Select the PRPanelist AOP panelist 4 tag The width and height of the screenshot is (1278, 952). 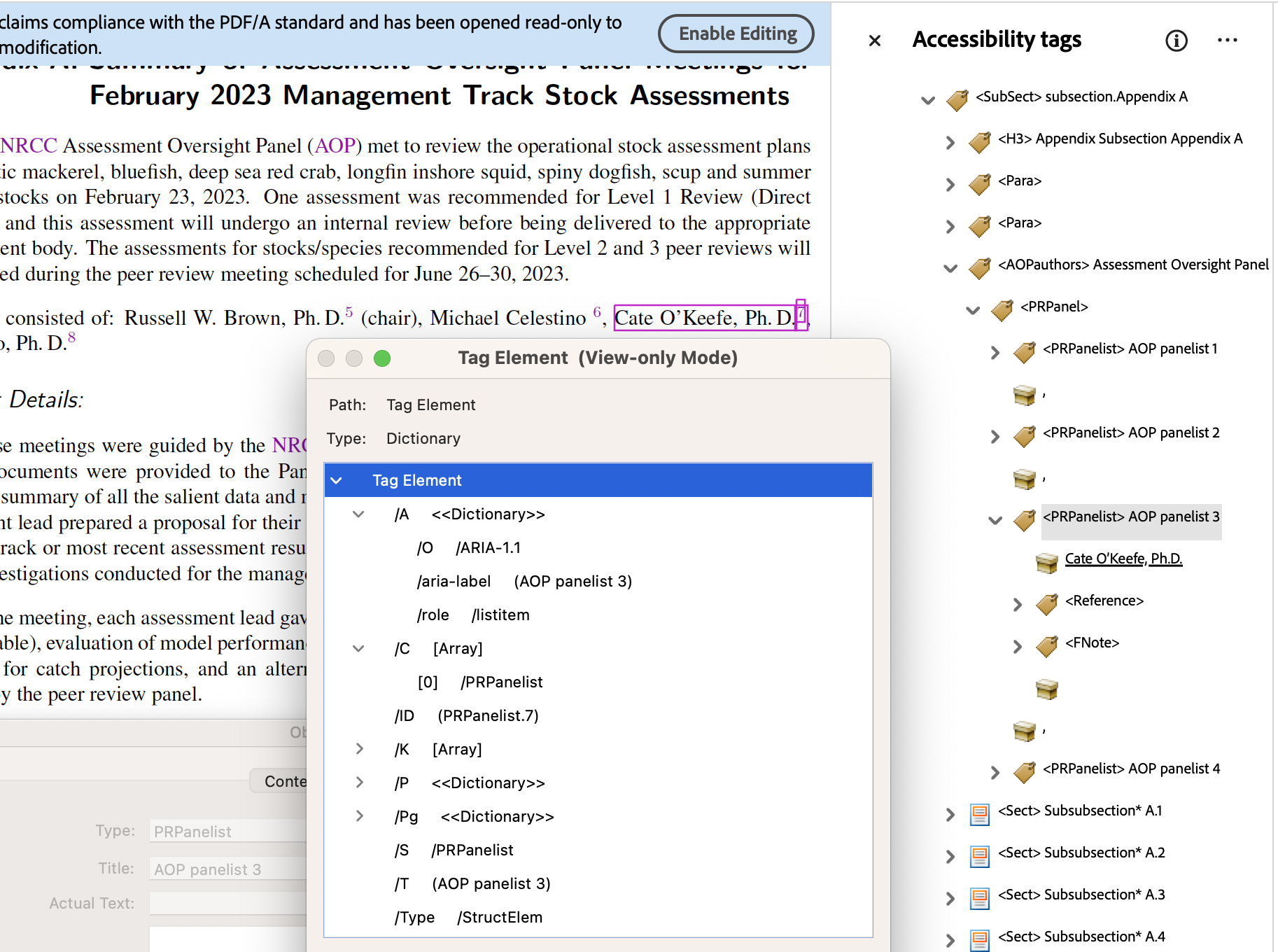point(1130,769)
